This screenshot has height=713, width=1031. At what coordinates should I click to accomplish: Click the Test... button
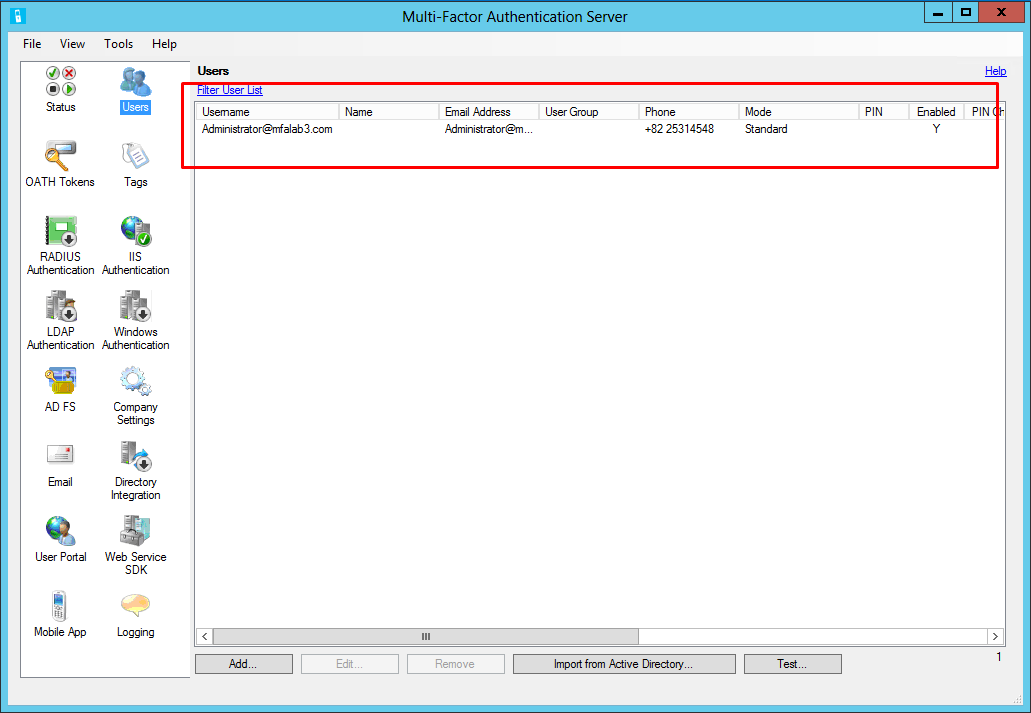792,664
